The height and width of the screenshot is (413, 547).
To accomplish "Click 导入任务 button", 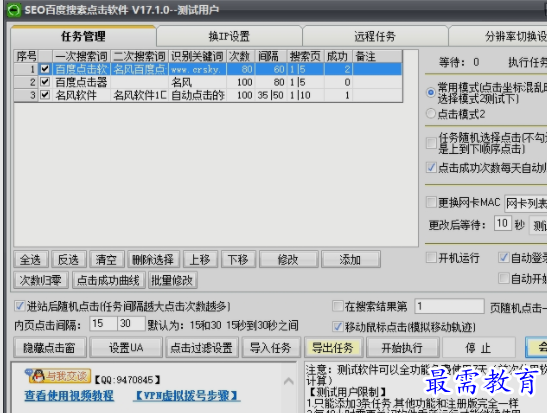I will 271,347.
